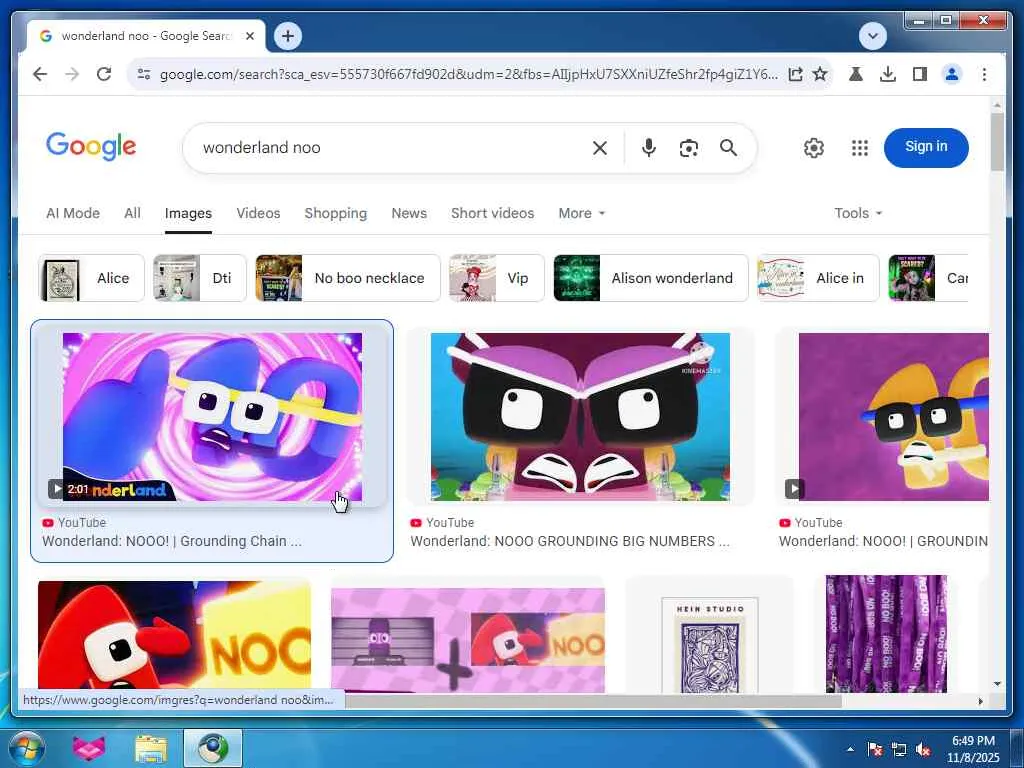Go back to the previous page
1024x768 pixels.
pyautogui.click(x=40, y=74)
